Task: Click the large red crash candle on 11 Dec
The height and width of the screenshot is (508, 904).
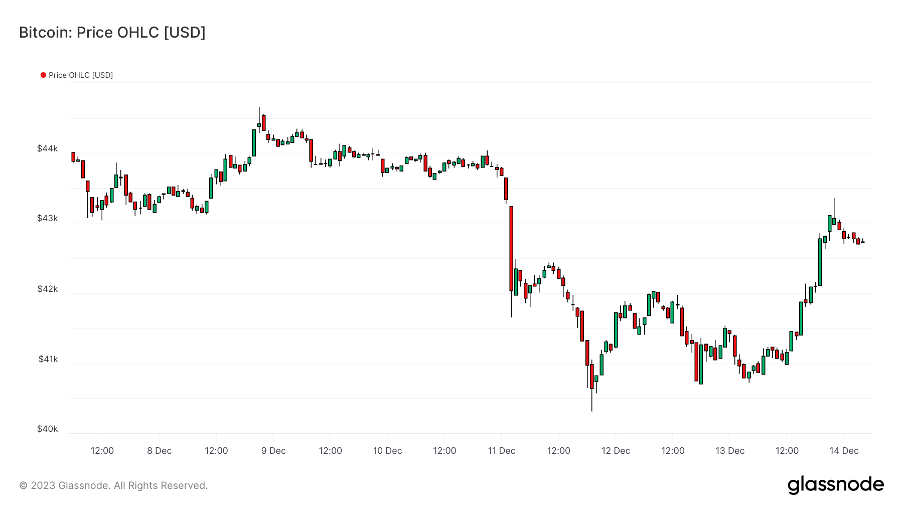Action: tap(511, 248)
